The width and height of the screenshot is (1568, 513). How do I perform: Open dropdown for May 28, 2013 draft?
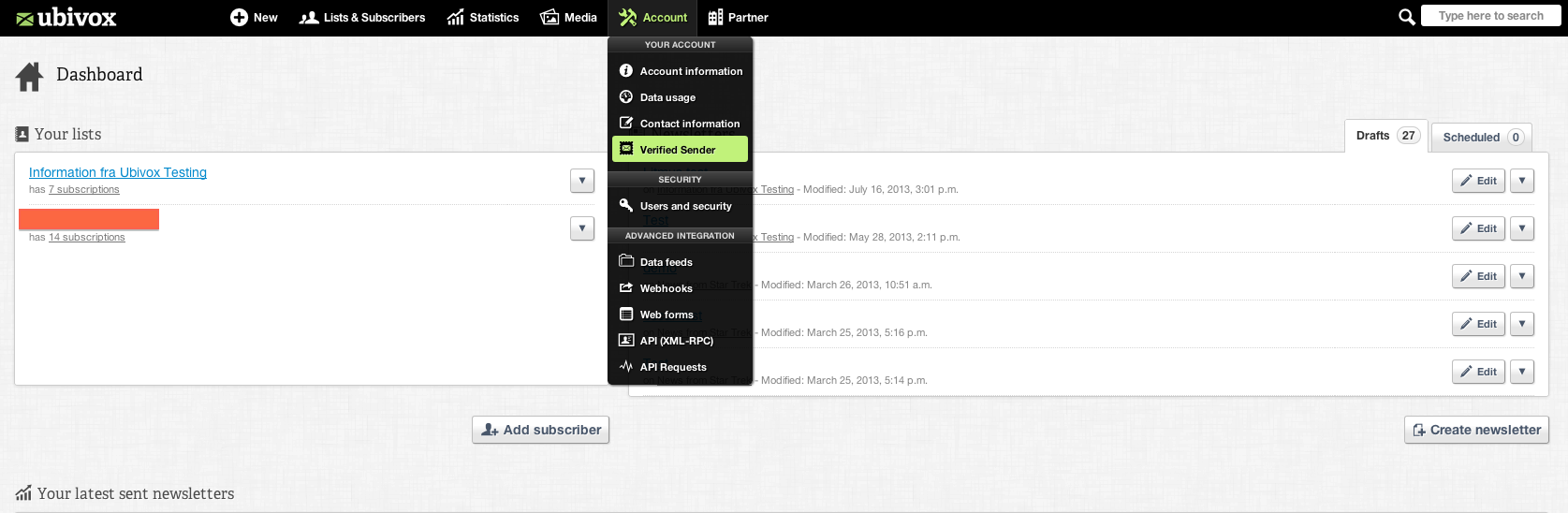click(x=1522, y=228)
